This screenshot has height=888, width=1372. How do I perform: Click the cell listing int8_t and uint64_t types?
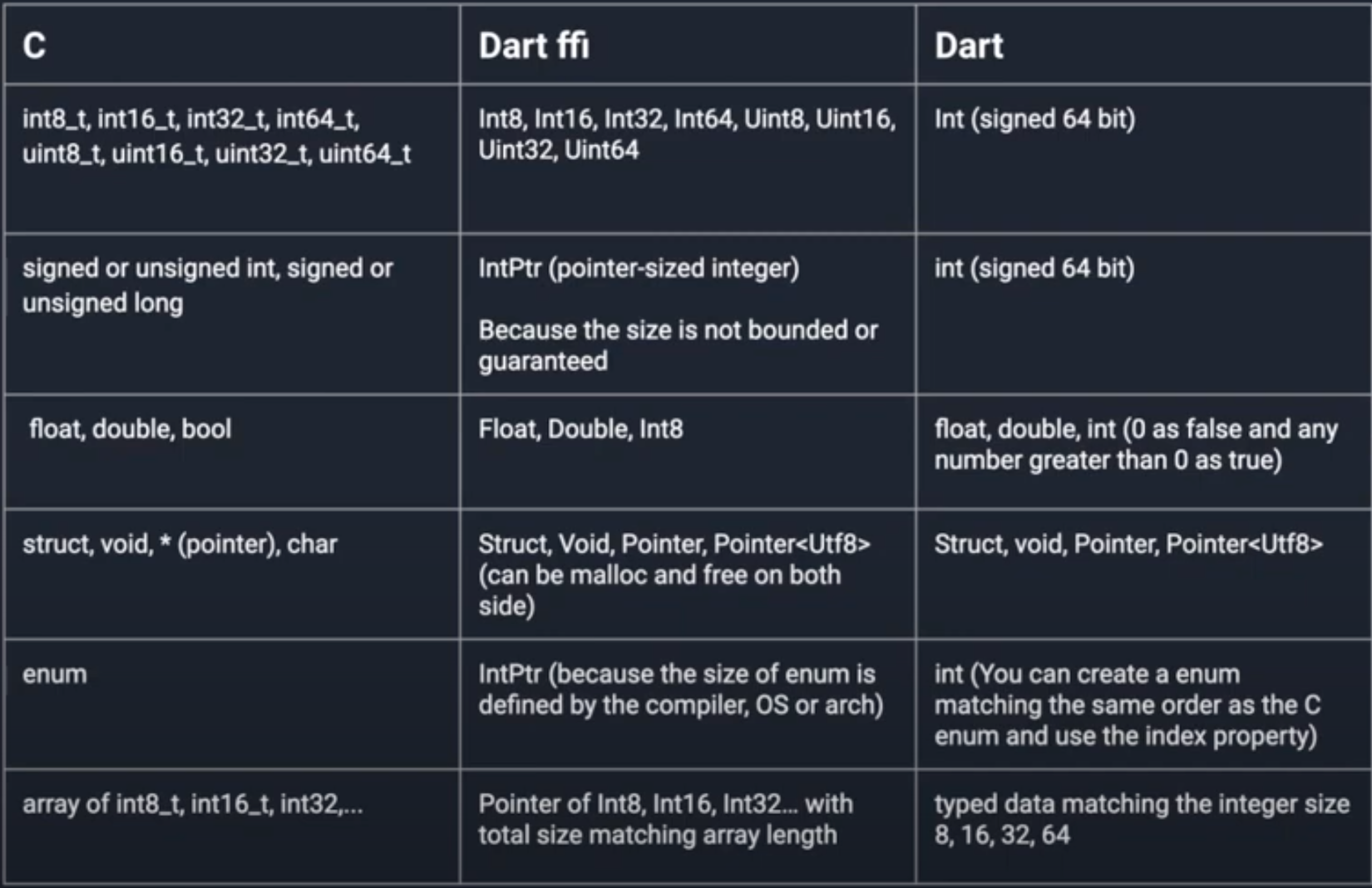(216, 136)
